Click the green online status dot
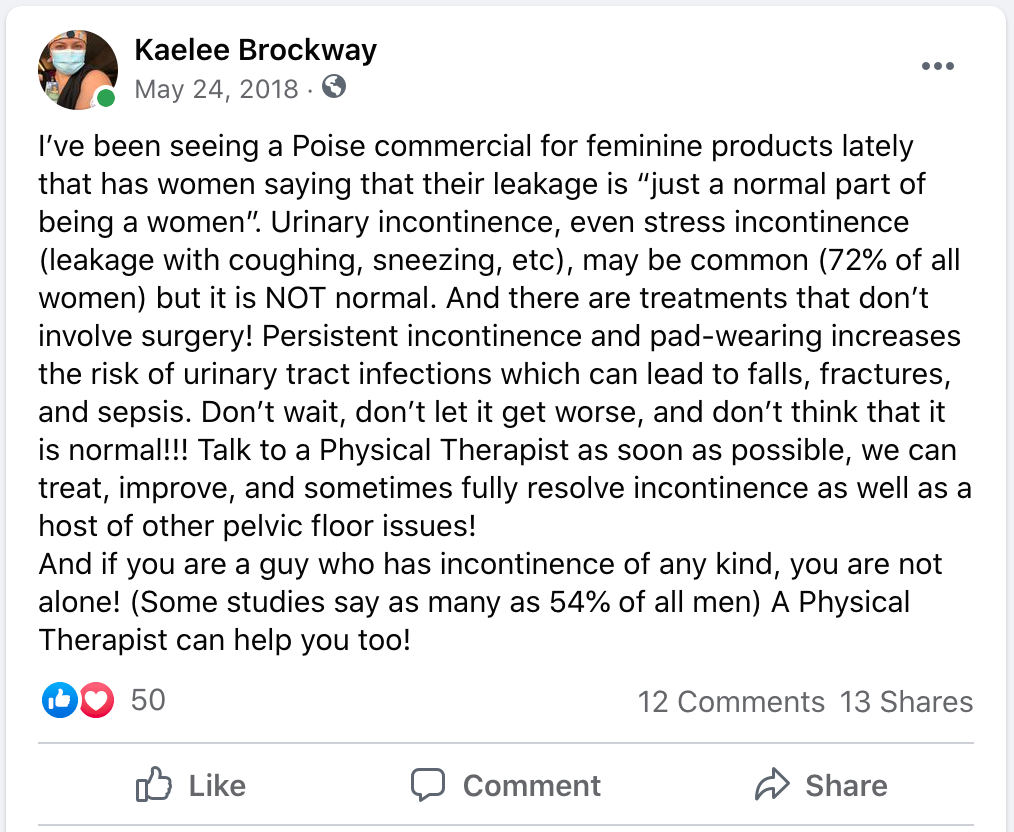 105,98
